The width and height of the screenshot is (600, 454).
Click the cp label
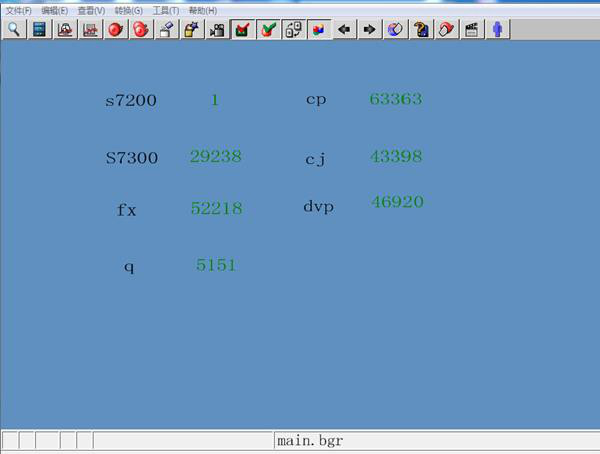pos(316,100)
